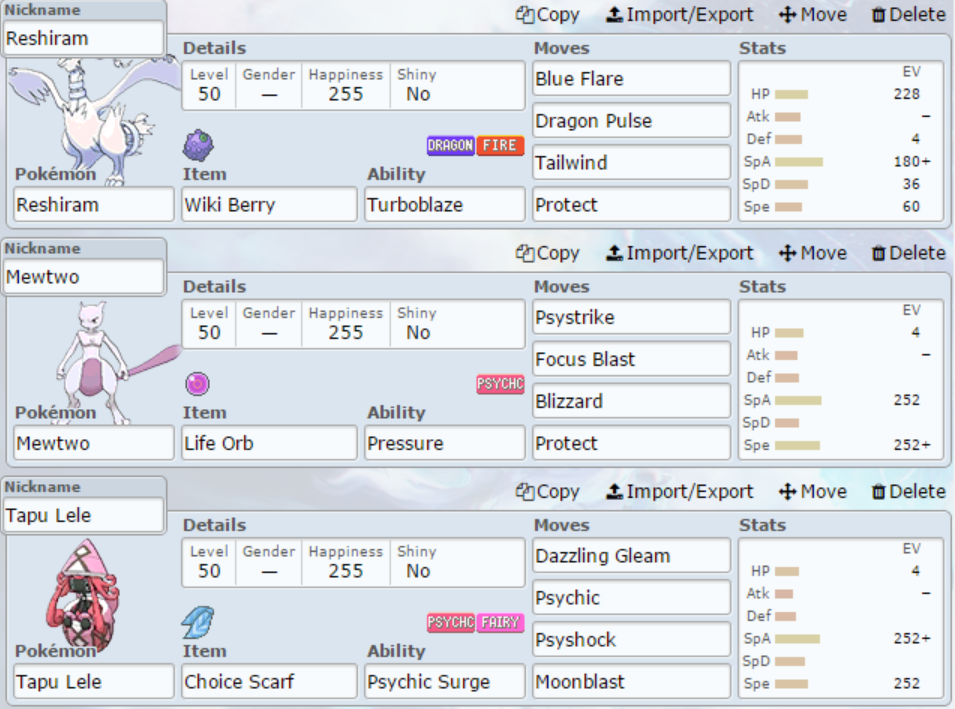Click Reshiram's Spe EV value 60
Image resolution: width=955 pixels, height=709 pixels.
click(x=911, y=206)
